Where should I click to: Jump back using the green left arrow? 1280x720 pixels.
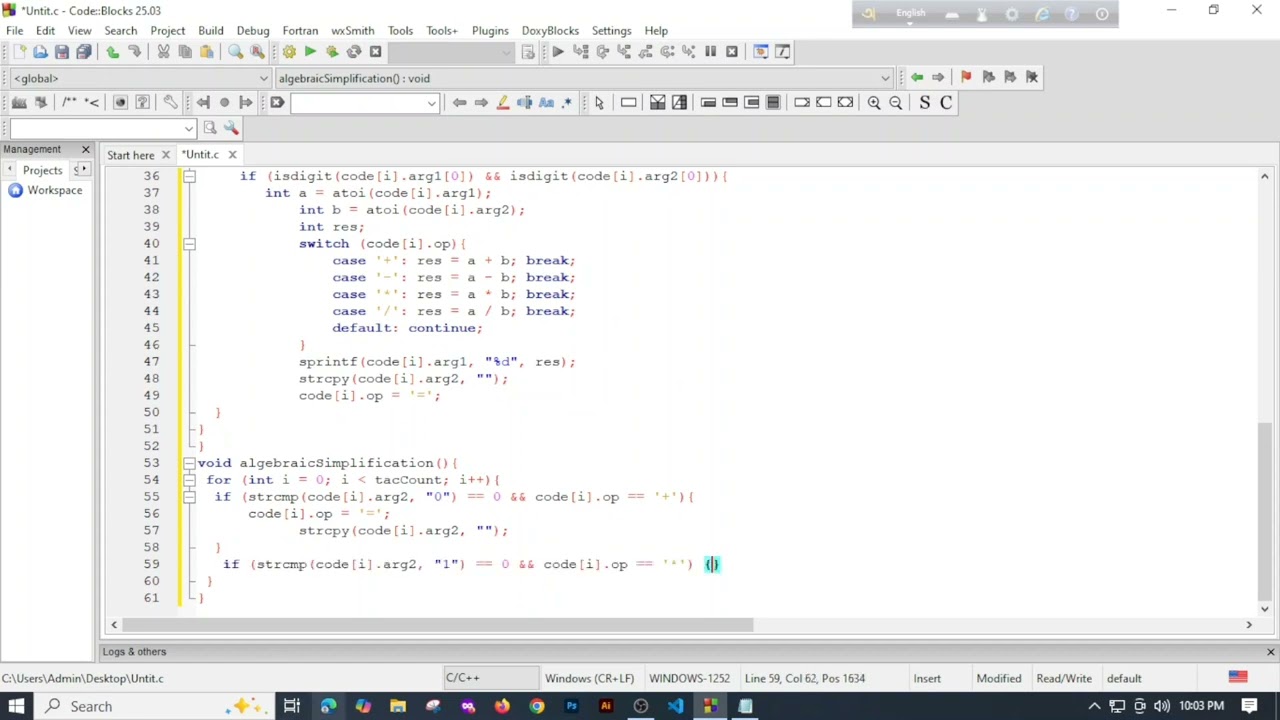pos(917,77)
